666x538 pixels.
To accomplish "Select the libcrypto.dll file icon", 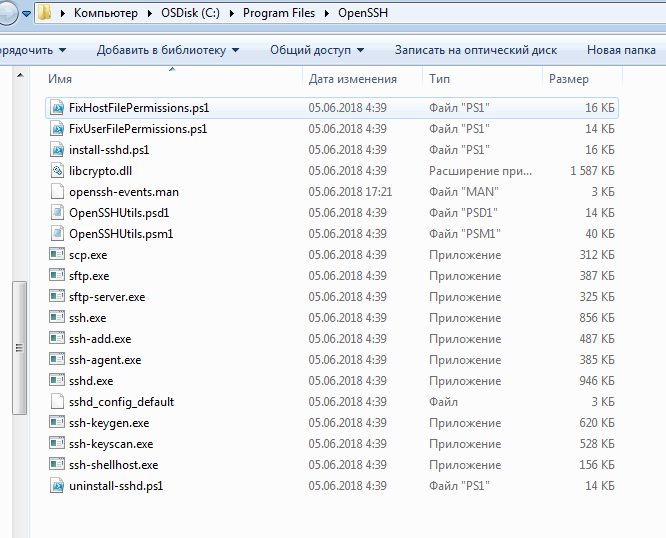I will click(x=57, y=171).
